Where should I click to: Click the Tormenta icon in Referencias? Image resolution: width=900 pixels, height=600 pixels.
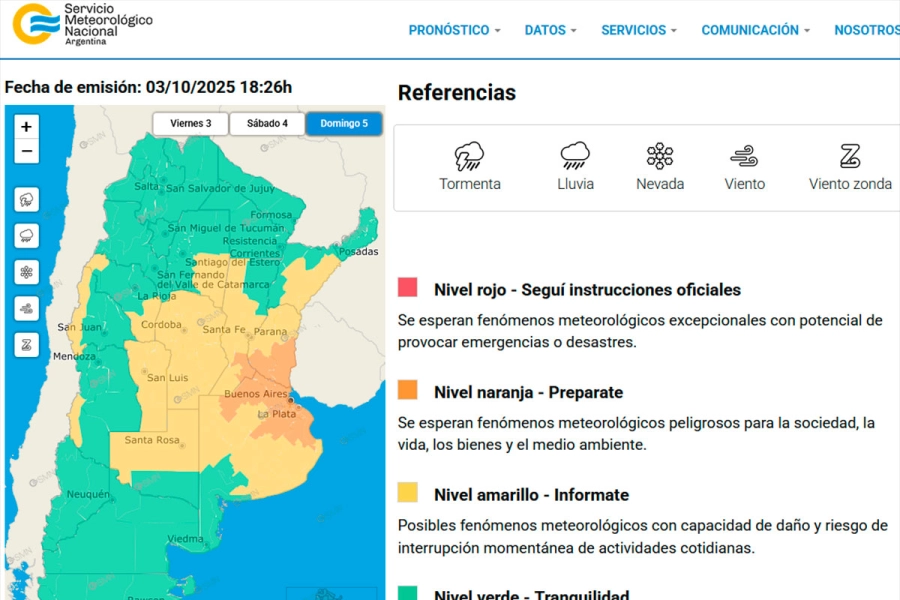[x=469, y=156]
